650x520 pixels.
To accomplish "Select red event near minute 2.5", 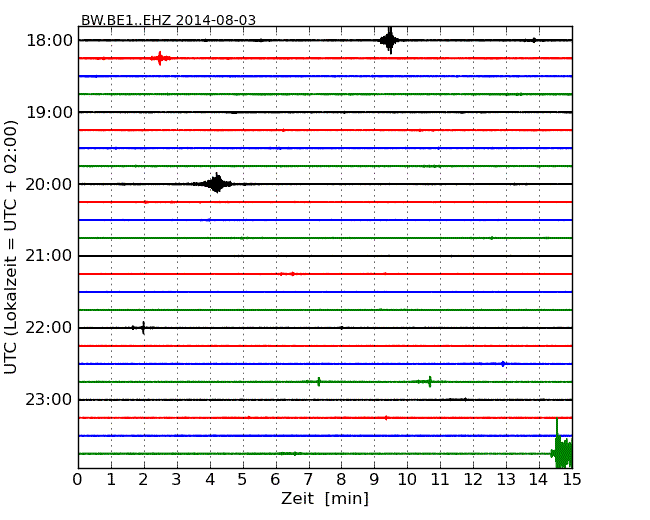I will point(160,58).
